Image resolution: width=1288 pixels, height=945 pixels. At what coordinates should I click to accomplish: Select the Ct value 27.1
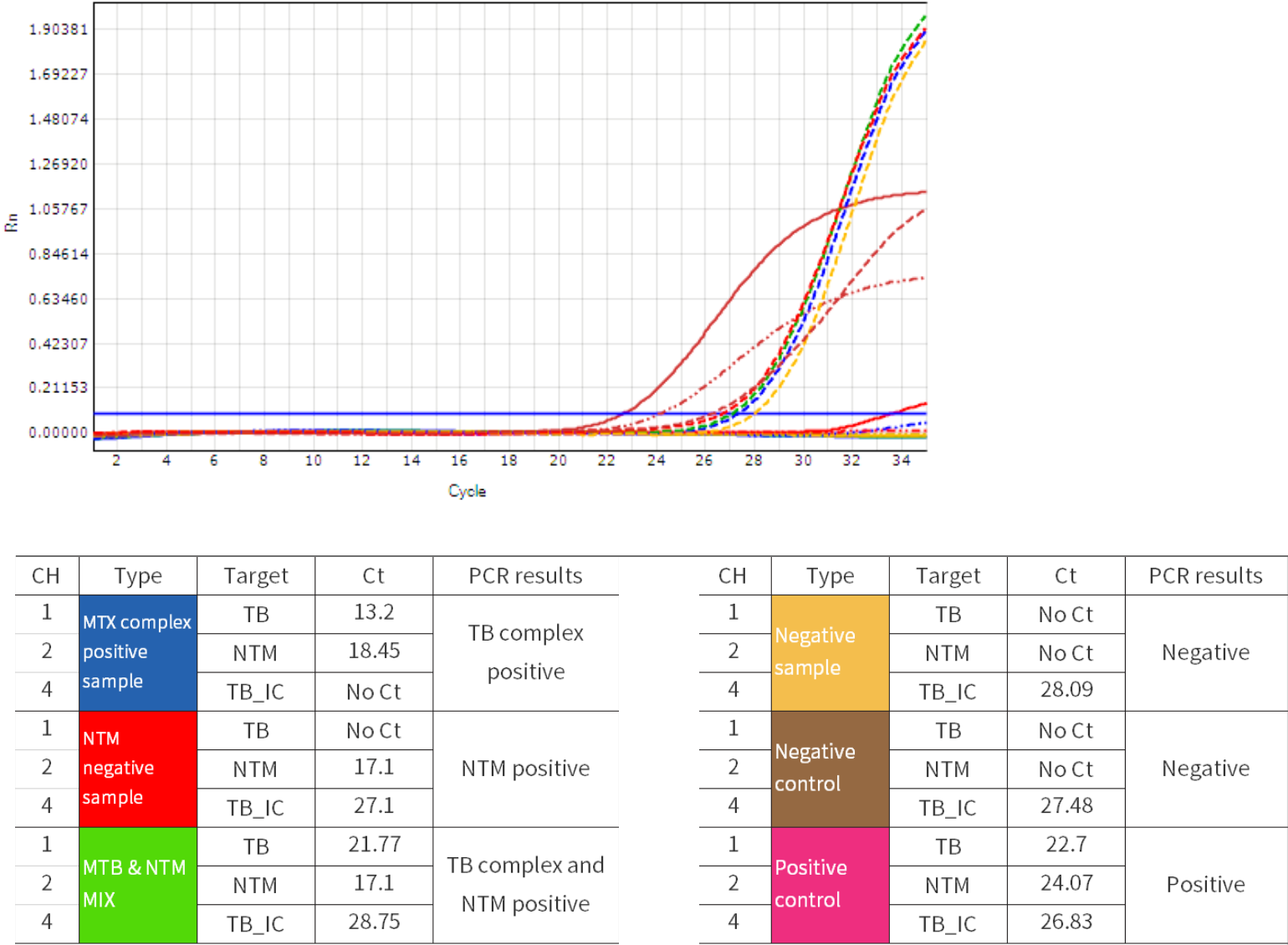click(374, 805)
